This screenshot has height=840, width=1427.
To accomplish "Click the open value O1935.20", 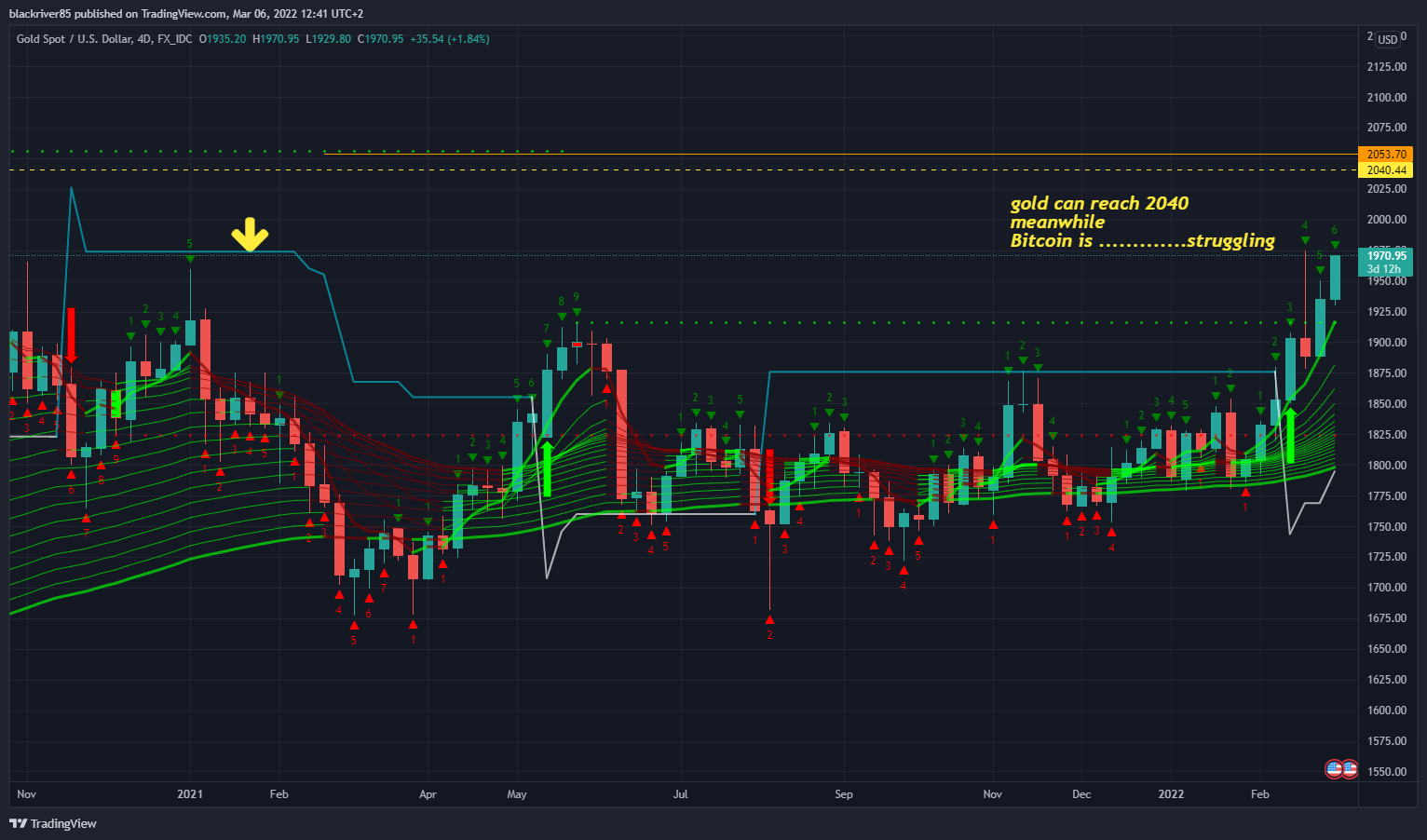I will click(223, 39).
